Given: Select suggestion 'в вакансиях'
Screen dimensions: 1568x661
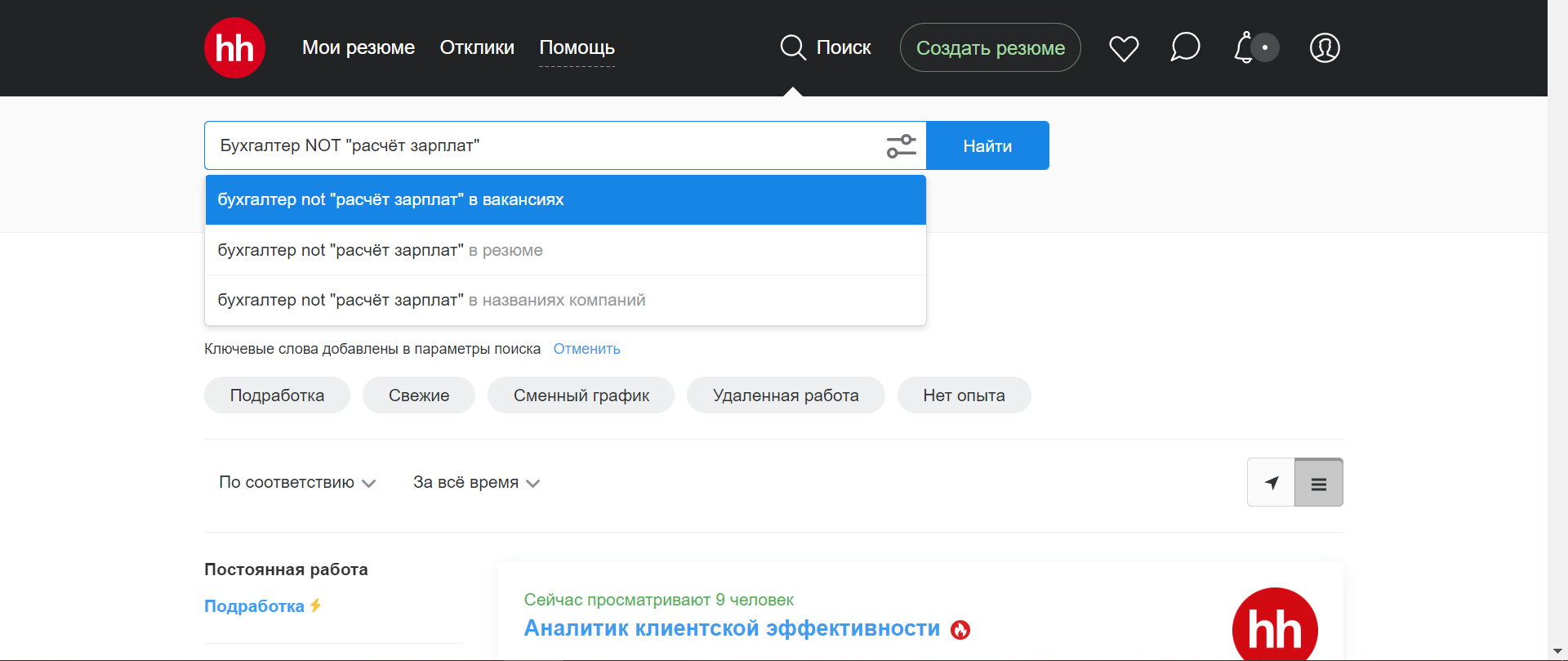Looking at the screenshot, I should (565, 199).
